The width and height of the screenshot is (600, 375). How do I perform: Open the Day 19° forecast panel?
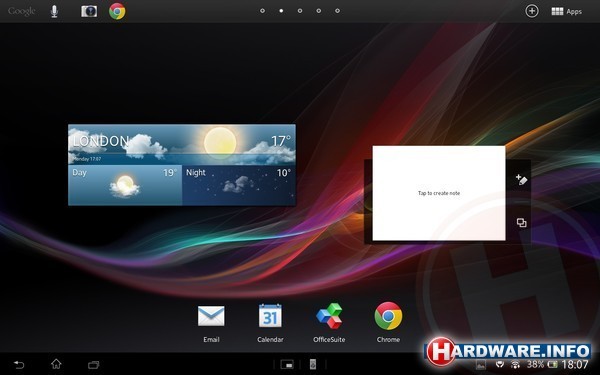[125, 185]
